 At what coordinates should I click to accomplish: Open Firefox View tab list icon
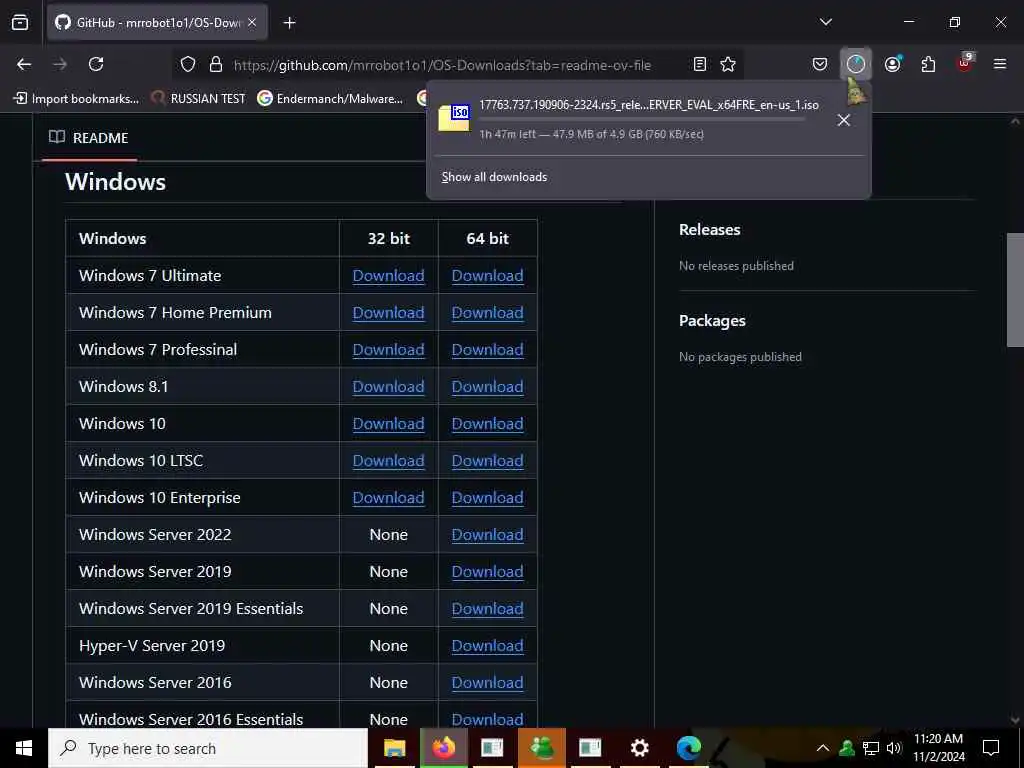pyautogui.click(x=20, y=23)
